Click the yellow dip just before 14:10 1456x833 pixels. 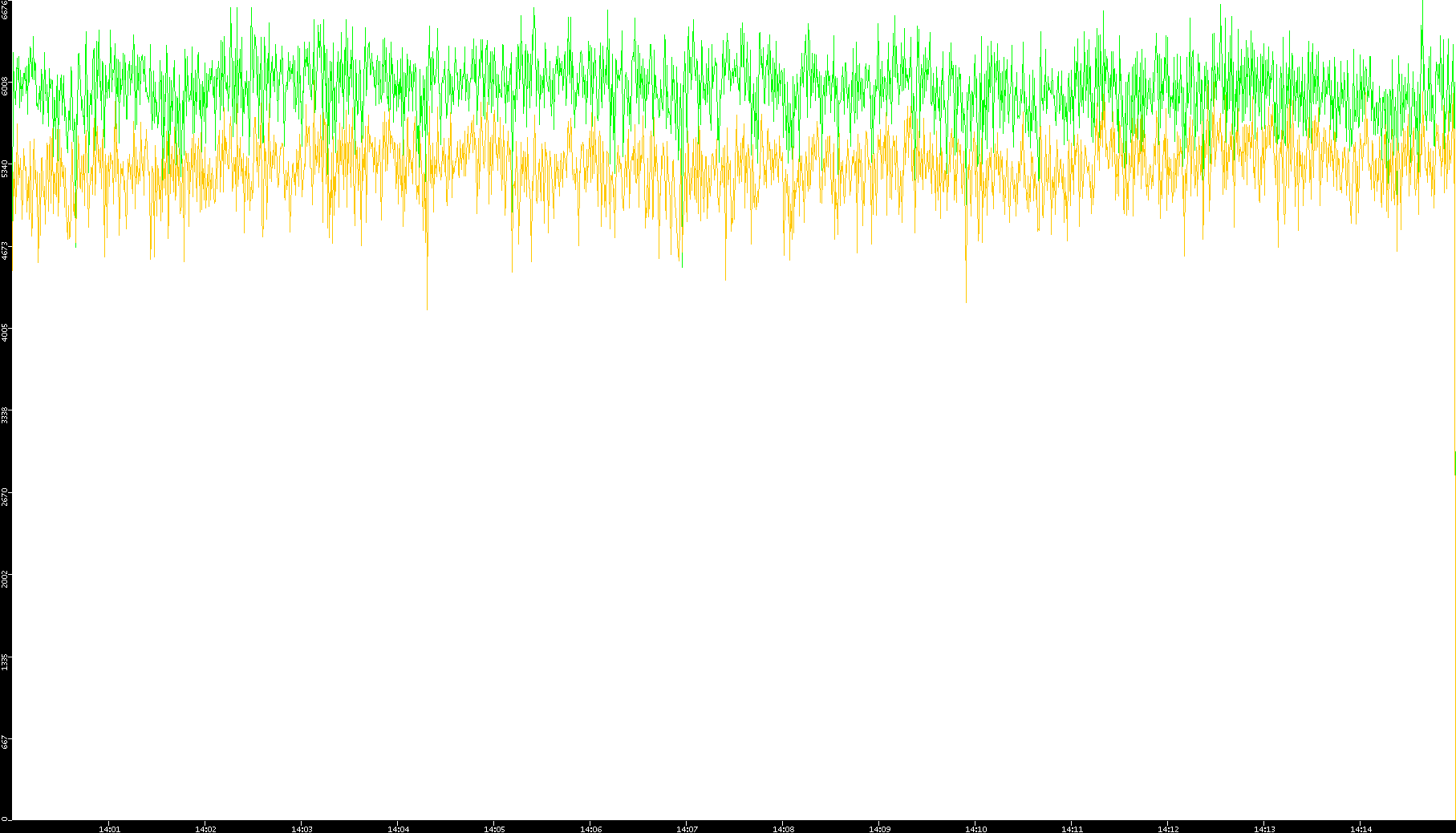pos(966,300)
